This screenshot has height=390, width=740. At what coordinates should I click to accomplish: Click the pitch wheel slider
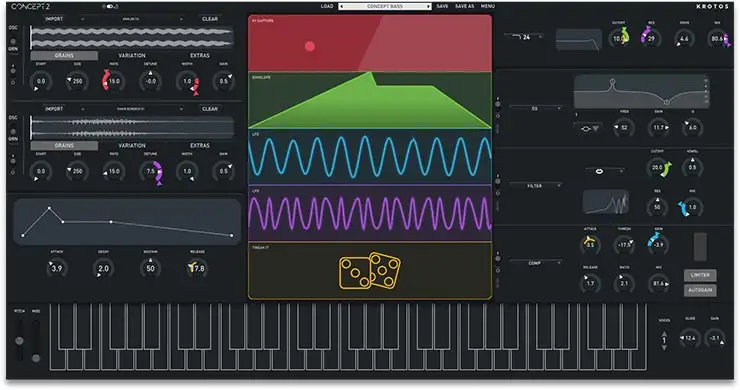tap(19, 340)
